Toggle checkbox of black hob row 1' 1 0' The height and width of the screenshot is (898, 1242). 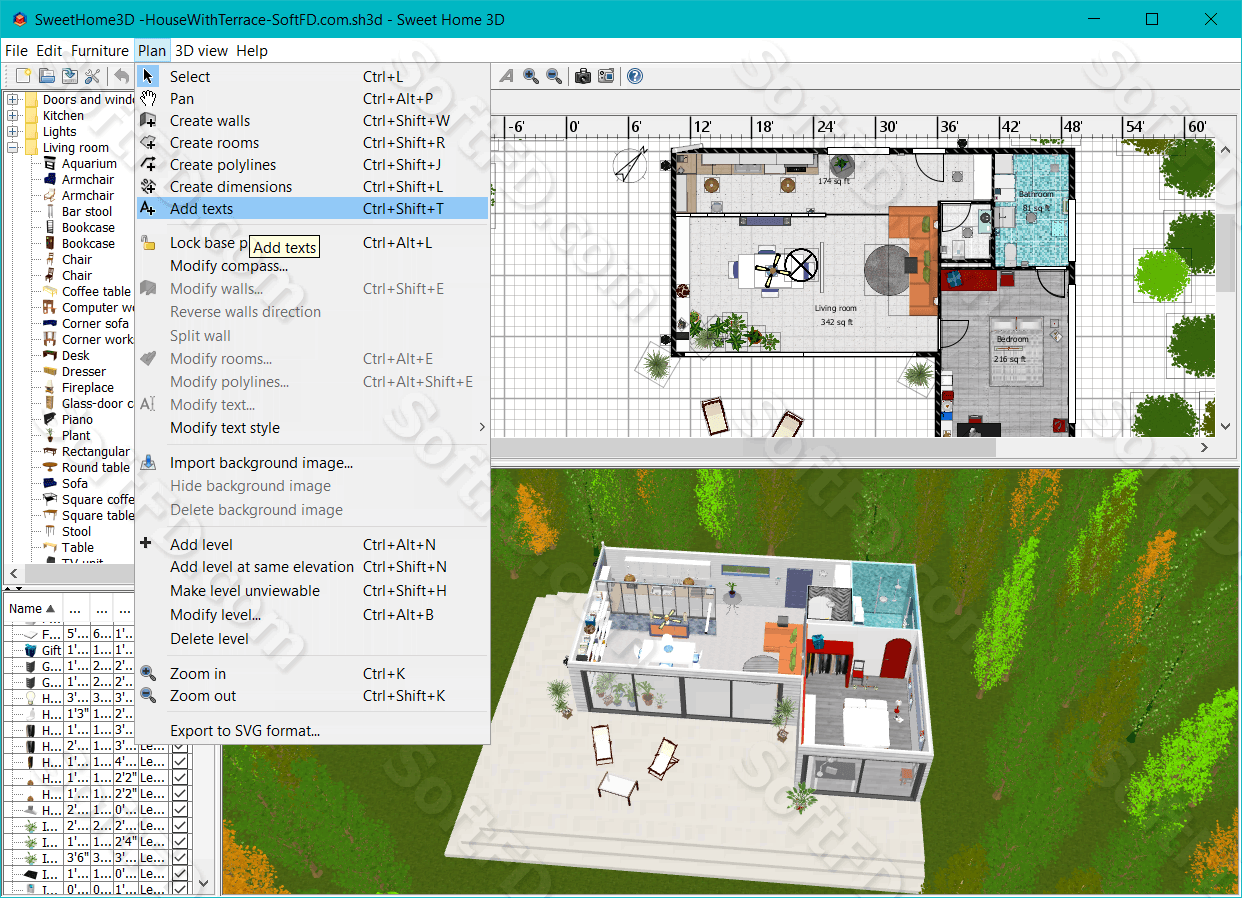[180, 873]
